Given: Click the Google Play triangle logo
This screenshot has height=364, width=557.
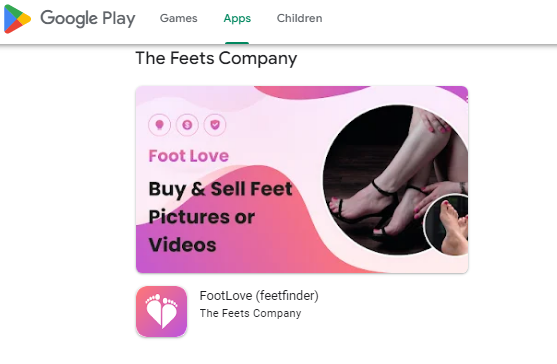Looking at the screenshot, I should click(x=17, y=19).
